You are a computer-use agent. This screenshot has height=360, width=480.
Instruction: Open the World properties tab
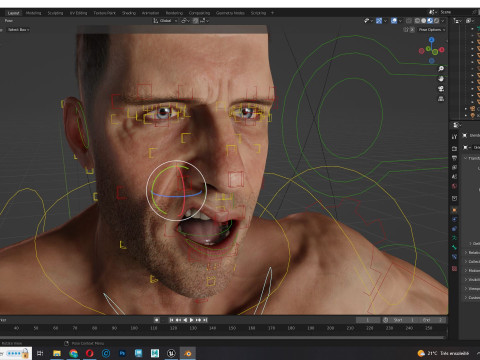[x=454, y=186]
